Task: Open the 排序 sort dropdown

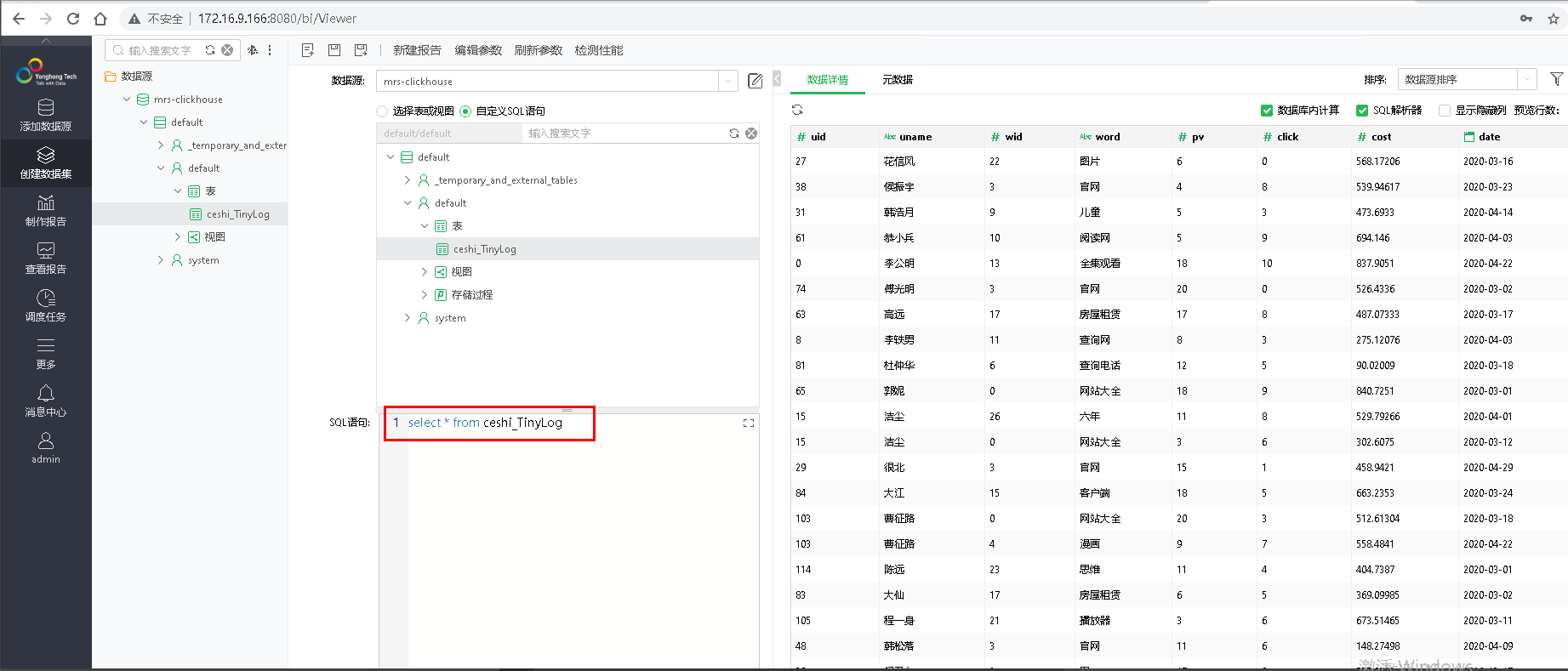Action: [1527, 79]
